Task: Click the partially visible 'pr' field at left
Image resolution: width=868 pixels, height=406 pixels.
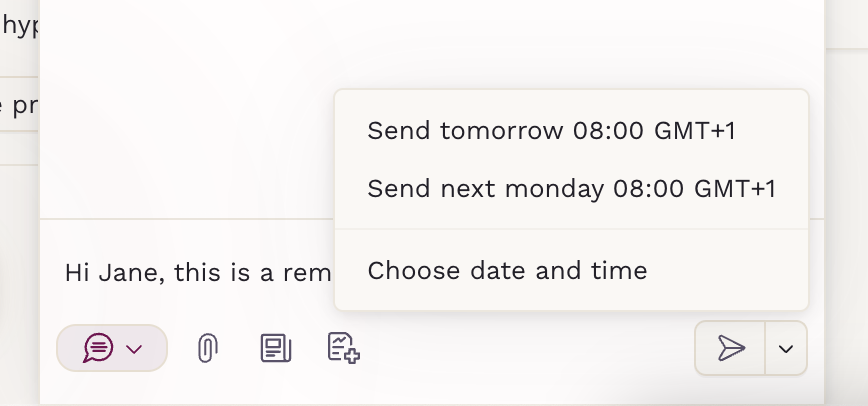Action: 19,104
